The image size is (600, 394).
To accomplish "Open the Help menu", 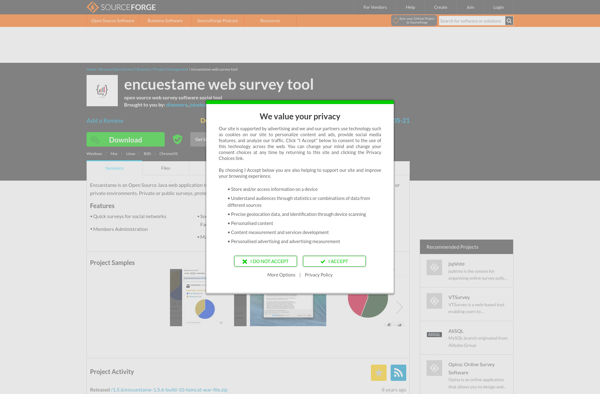I will (x=410, y=7).
